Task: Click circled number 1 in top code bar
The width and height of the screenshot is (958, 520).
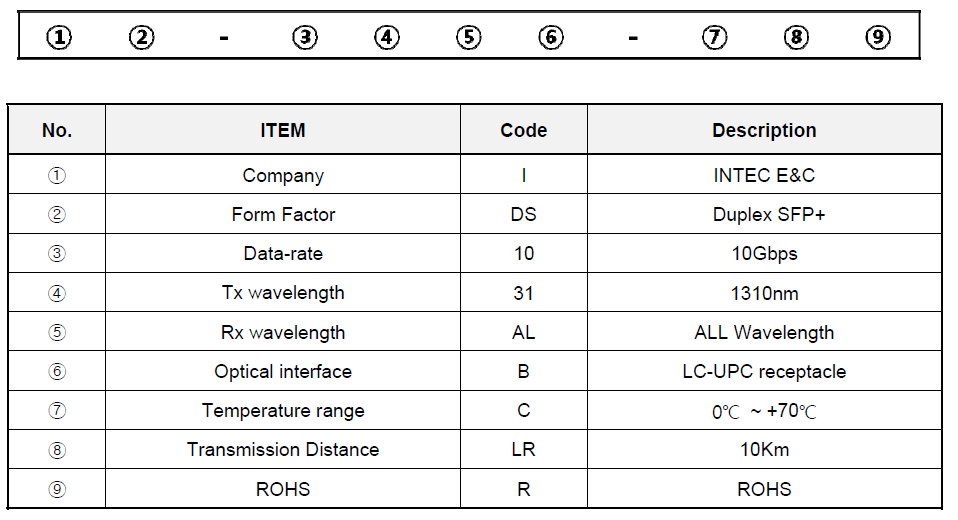Action: pos(59,37)
